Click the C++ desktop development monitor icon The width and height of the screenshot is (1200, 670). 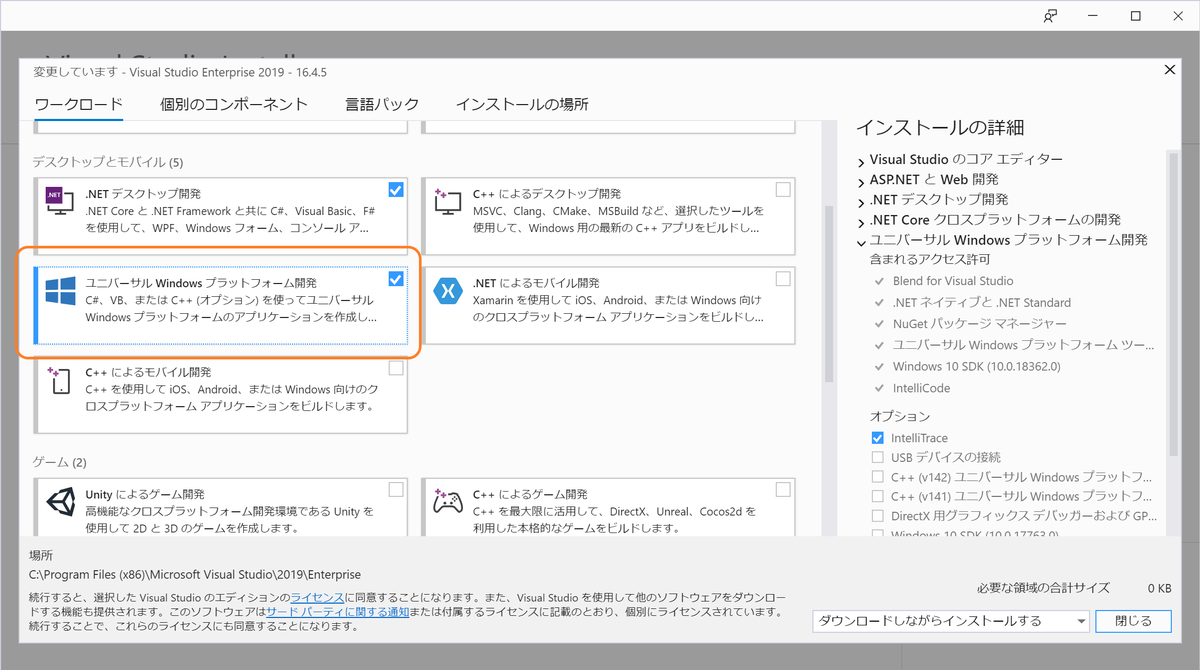click(x=446, y=200)
